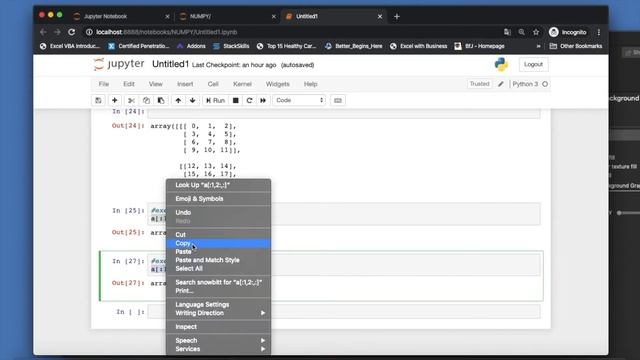Restart kernel and run all with the fast-forward icon
This screenshot has width=640, height=360.
(263, 100)
